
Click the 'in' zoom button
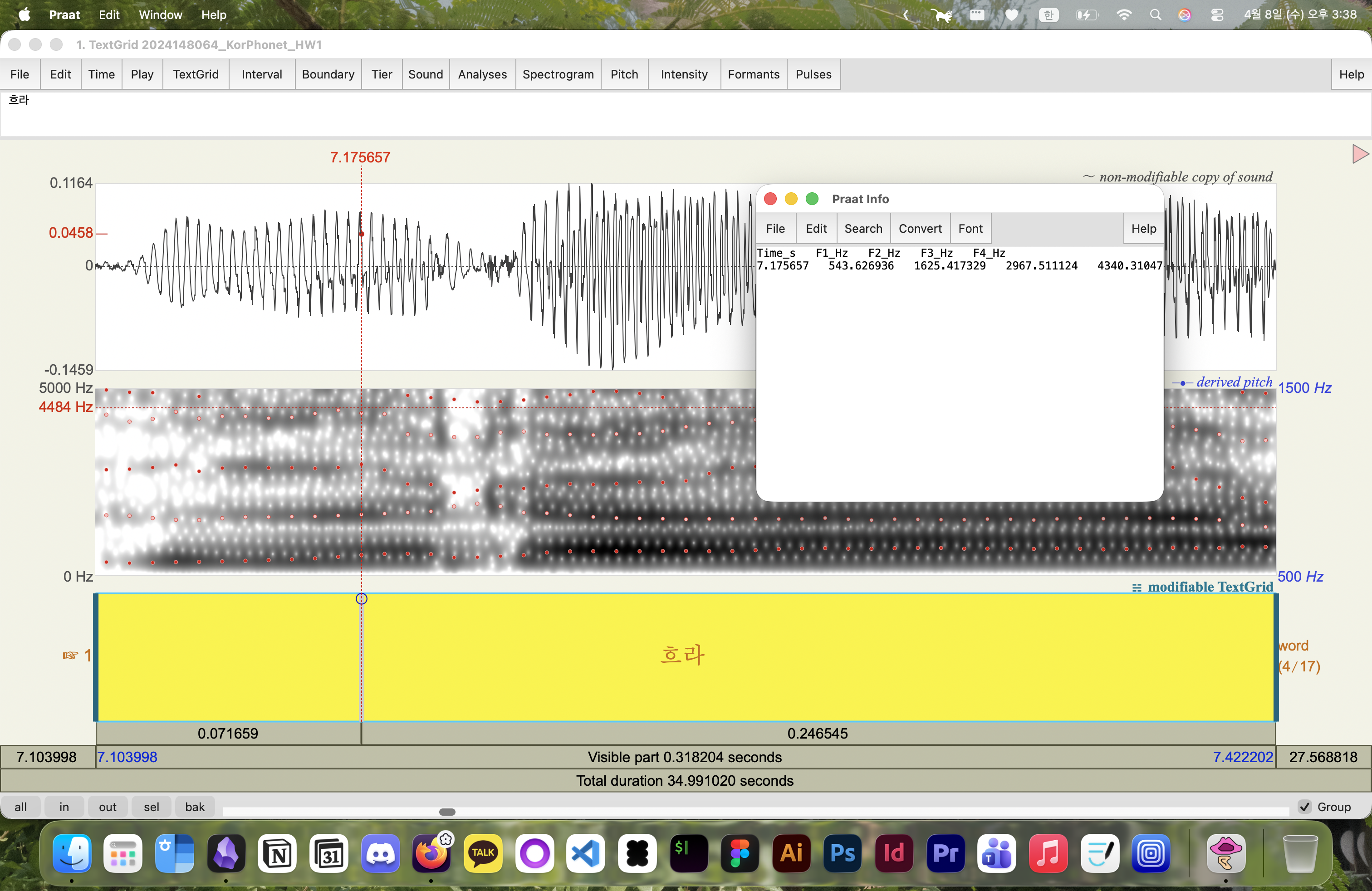[x=64, y=807]
